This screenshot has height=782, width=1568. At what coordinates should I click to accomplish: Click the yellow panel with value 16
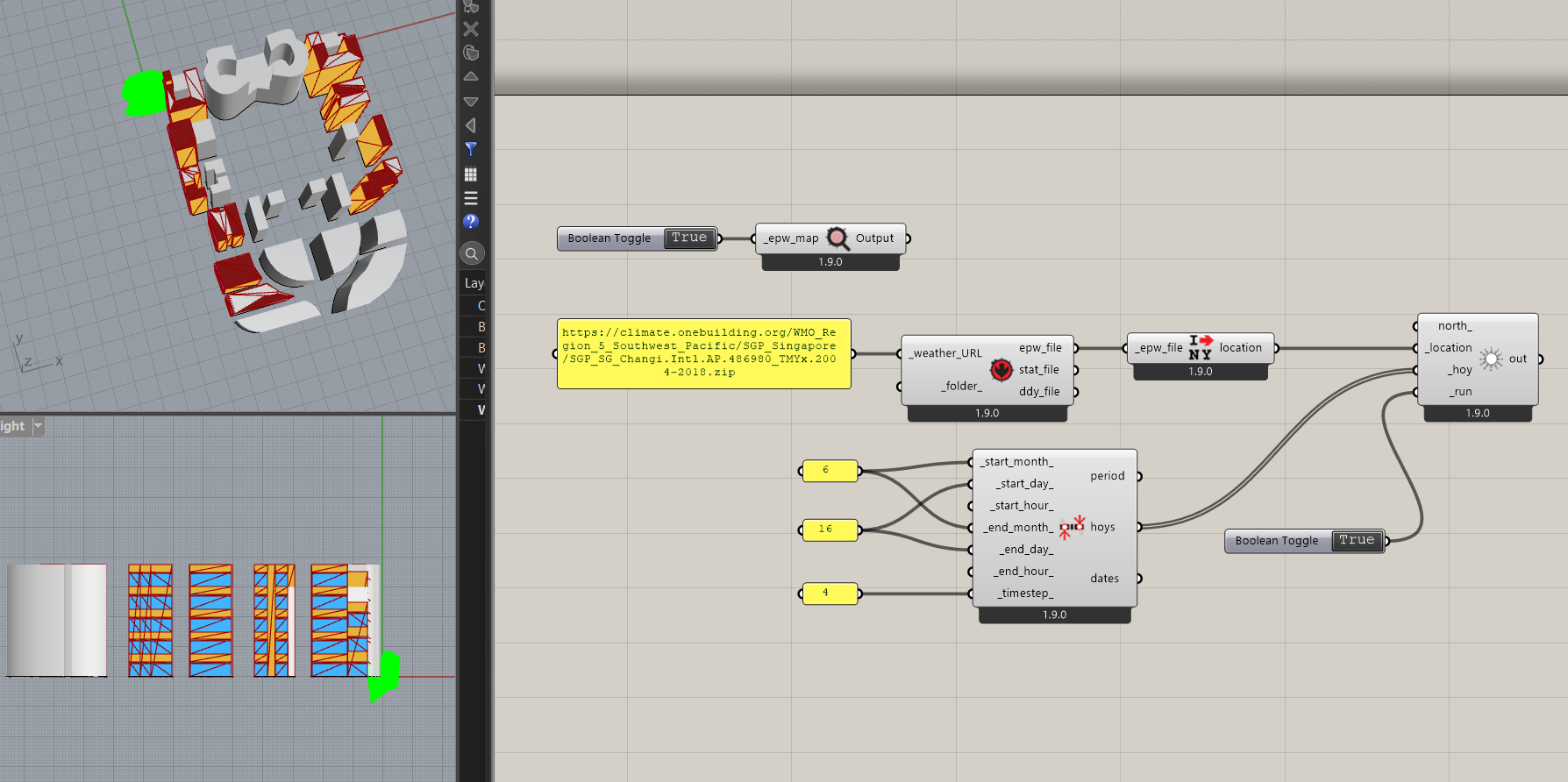pyautogui.click(x=829, y=530)
